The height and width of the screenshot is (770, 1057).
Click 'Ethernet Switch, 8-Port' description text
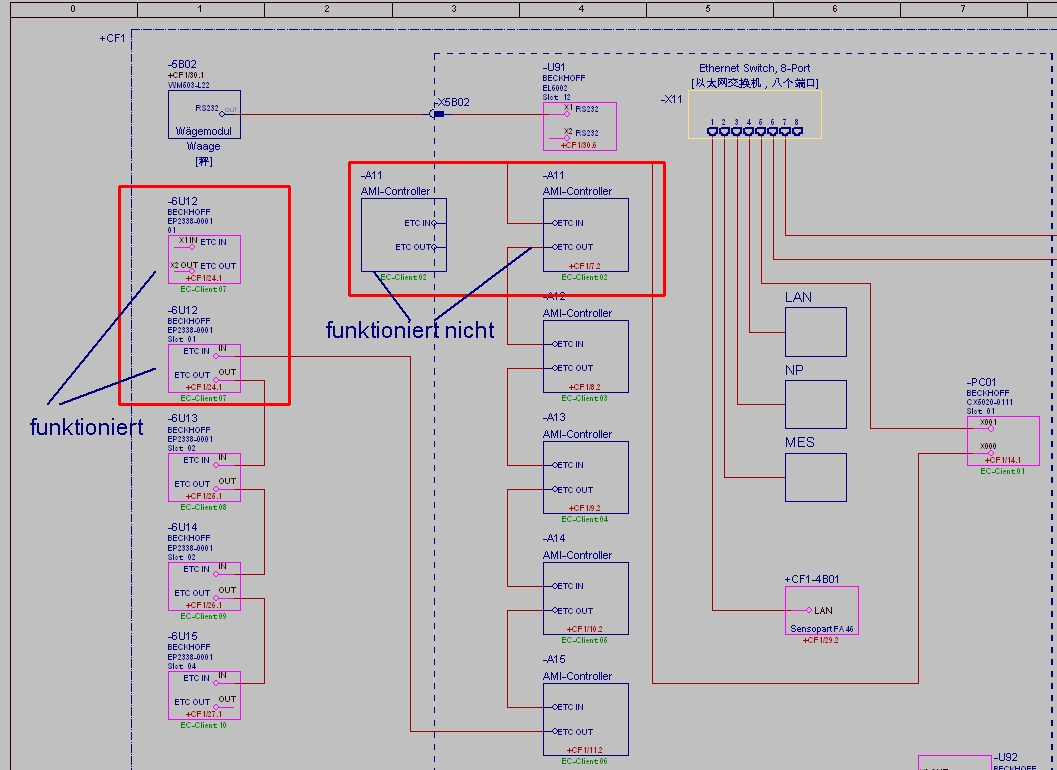[754, 68]
